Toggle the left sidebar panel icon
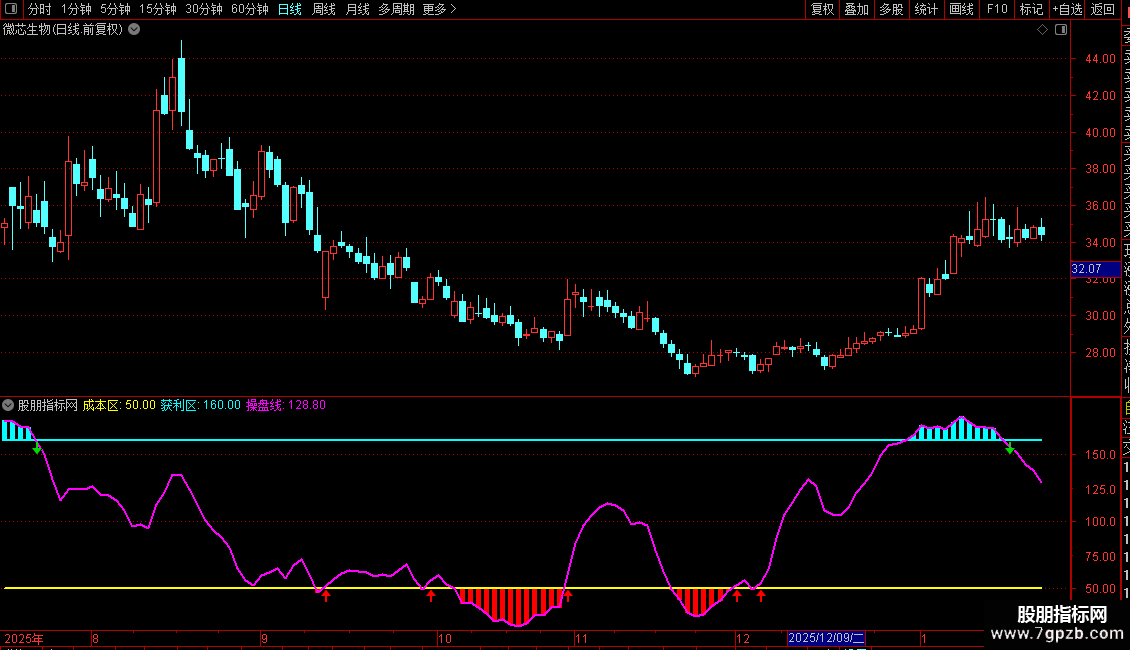 (x=12, y=9)
